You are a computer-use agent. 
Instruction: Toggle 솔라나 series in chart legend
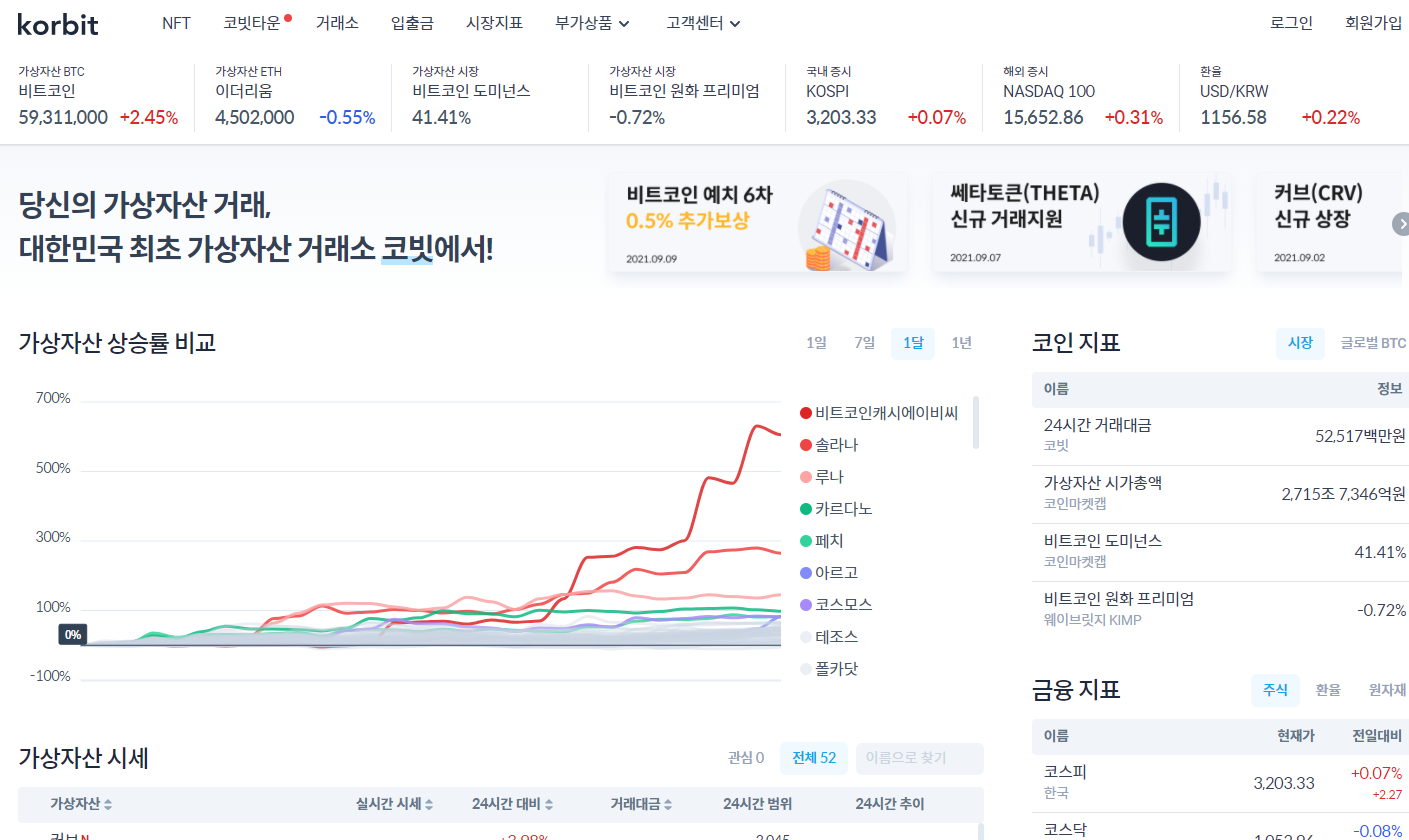pos(828,445)
